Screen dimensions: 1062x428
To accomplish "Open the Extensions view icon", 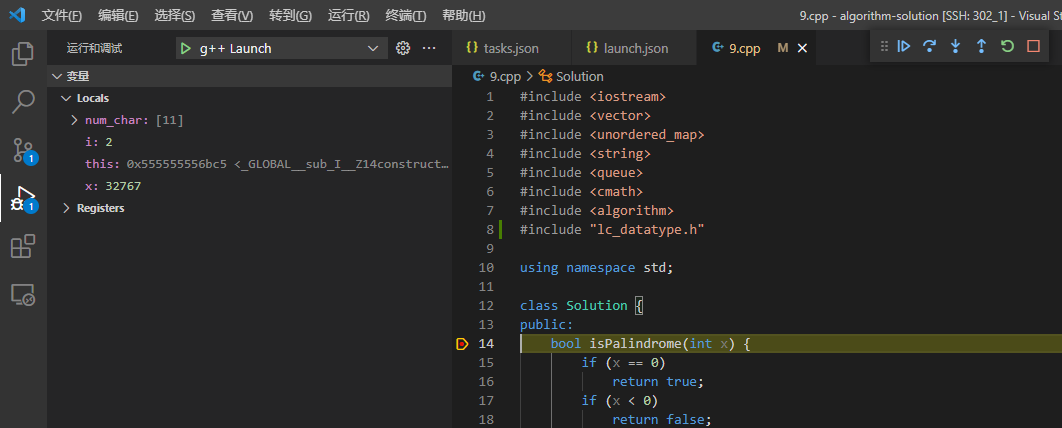I will pos(23,247).
